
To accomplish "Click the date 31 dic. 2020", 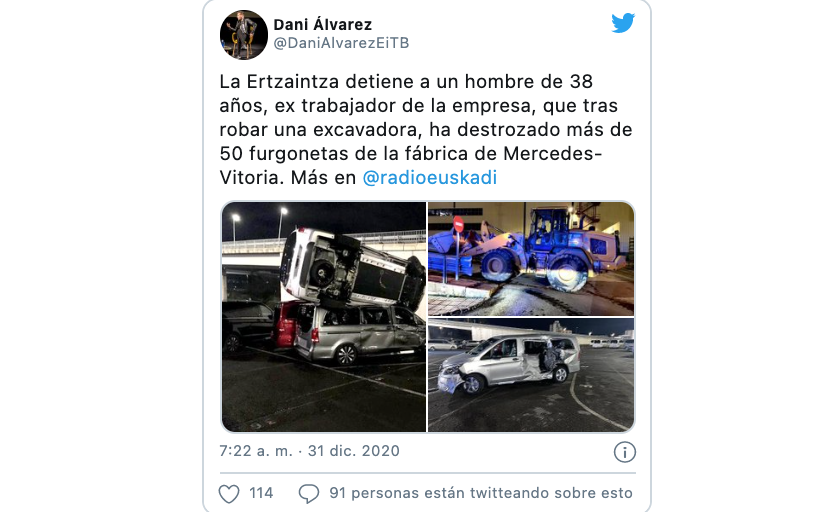I will tap(354, 451).
